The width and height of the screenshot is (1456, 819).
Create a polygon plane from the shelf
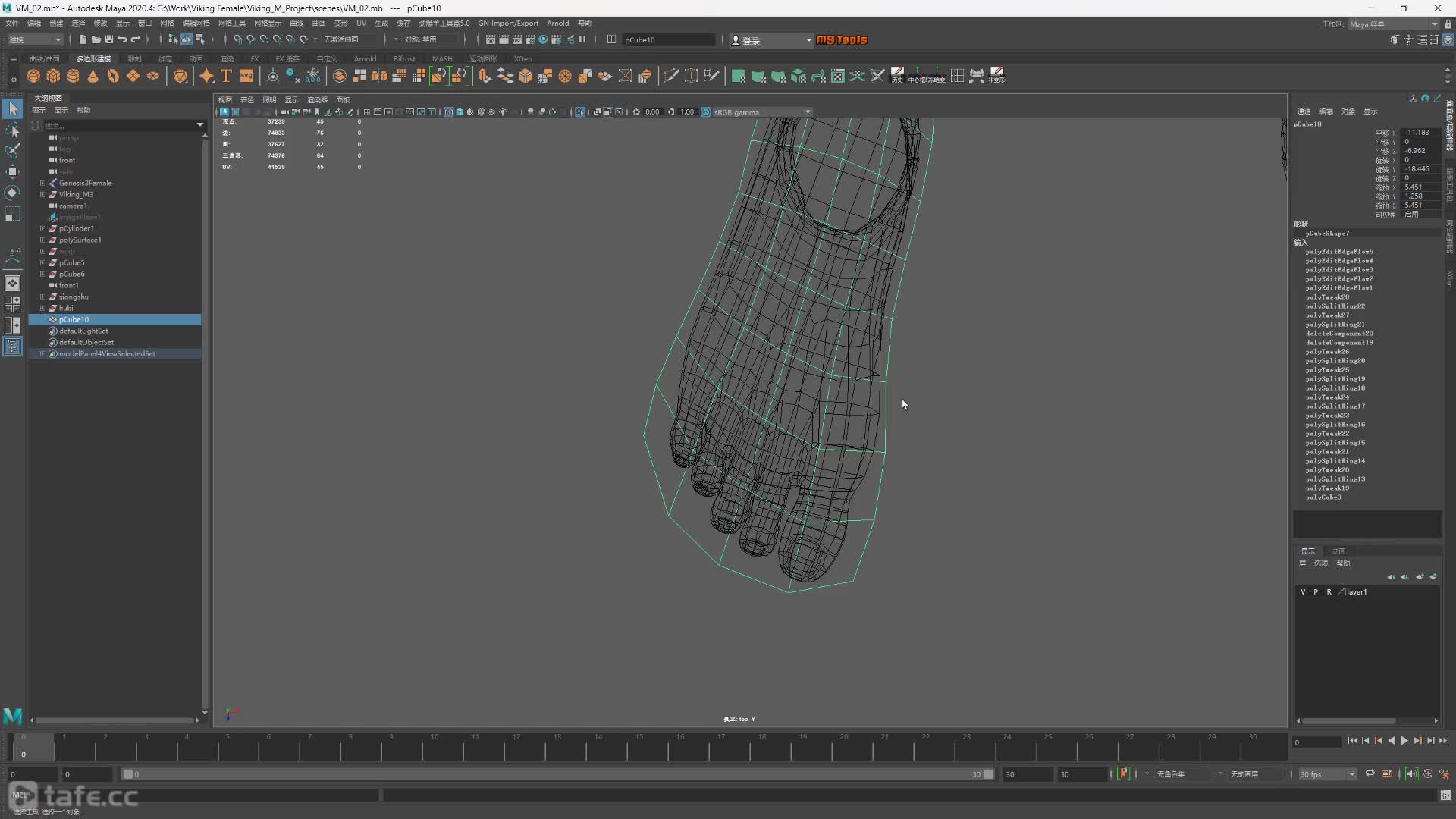point(133,76)
